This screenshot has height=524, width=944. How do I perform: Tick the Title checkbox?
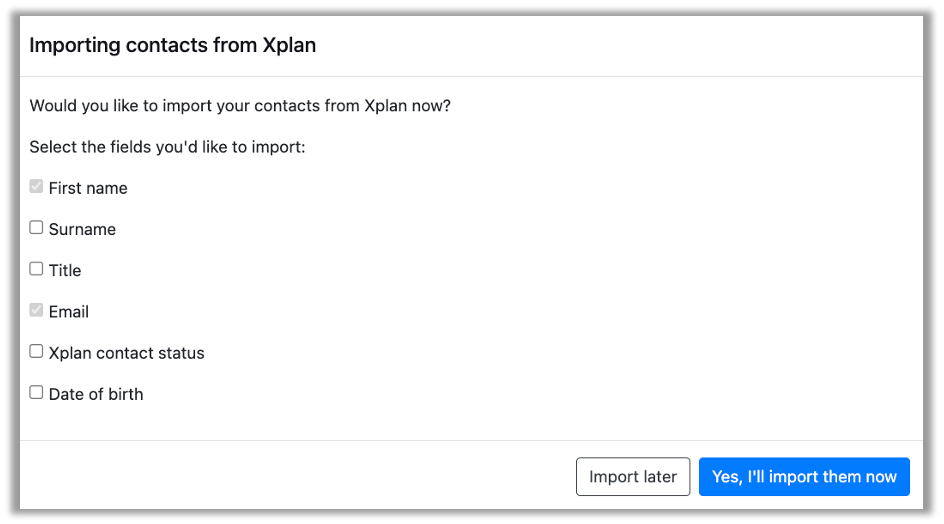click(36, 269)
